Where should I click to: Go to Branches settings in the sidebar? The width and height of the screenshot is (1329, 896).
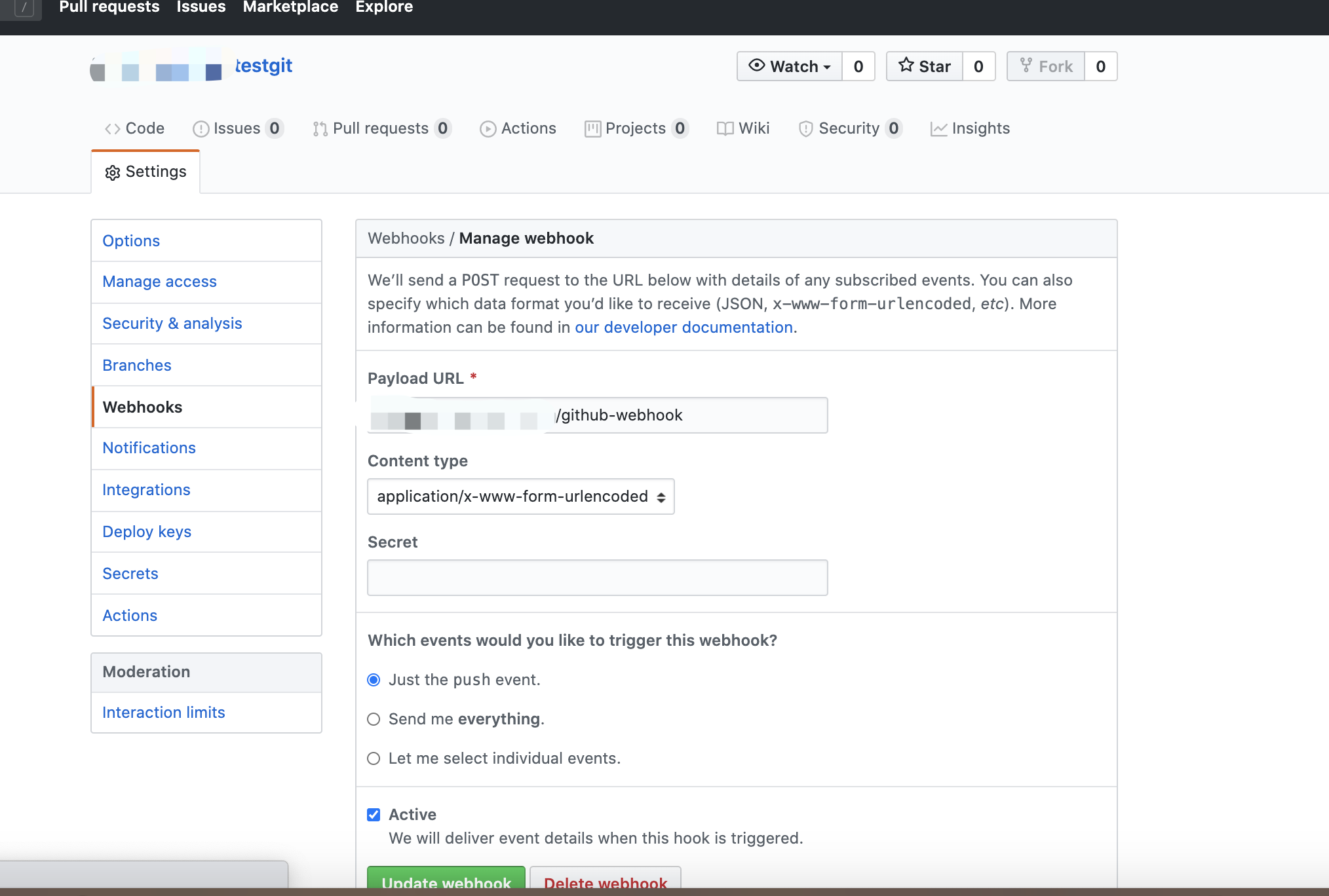[x=137, y=365]
